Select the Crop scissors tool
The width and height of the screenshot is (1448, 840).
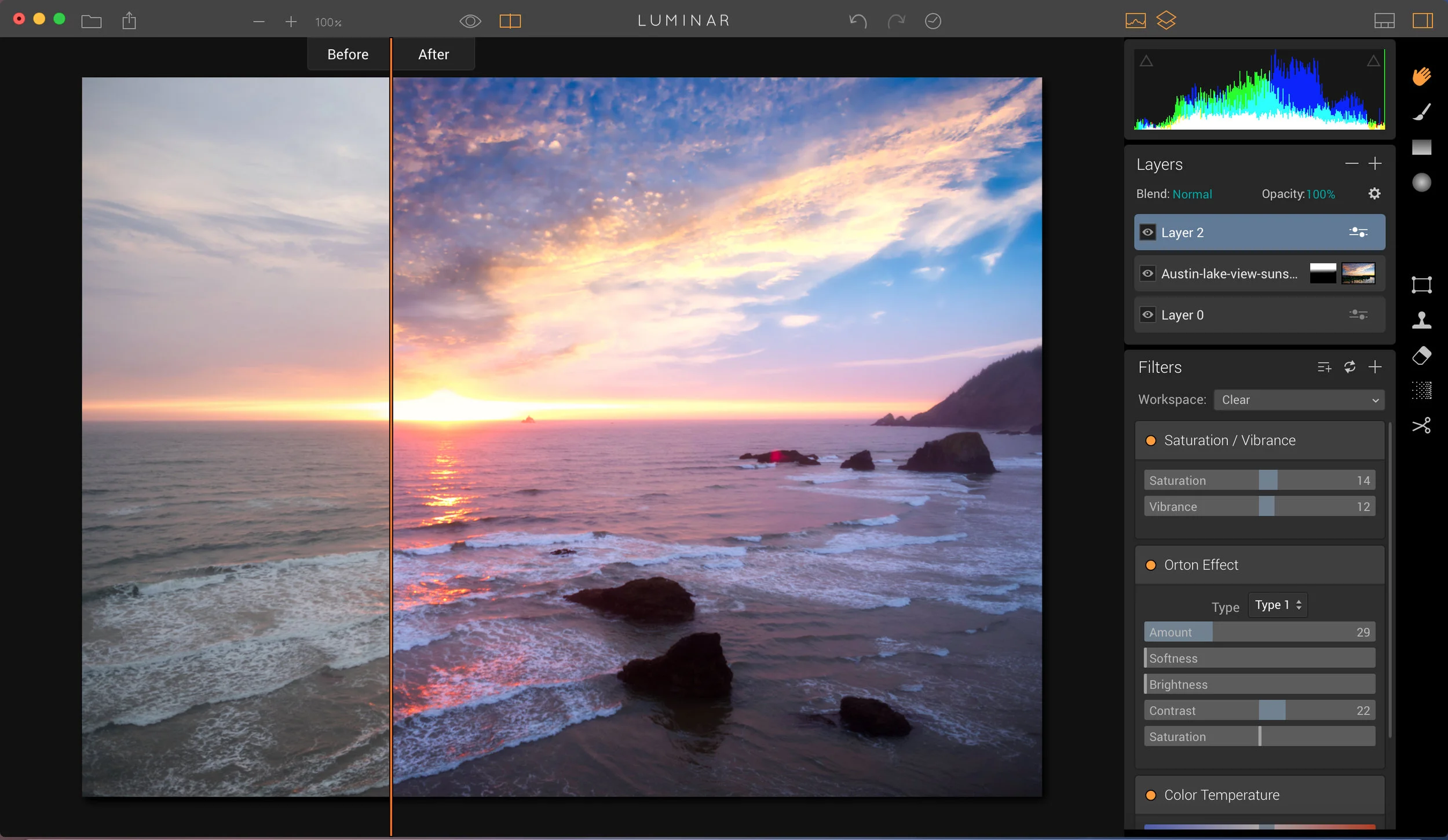(1421, 425)
